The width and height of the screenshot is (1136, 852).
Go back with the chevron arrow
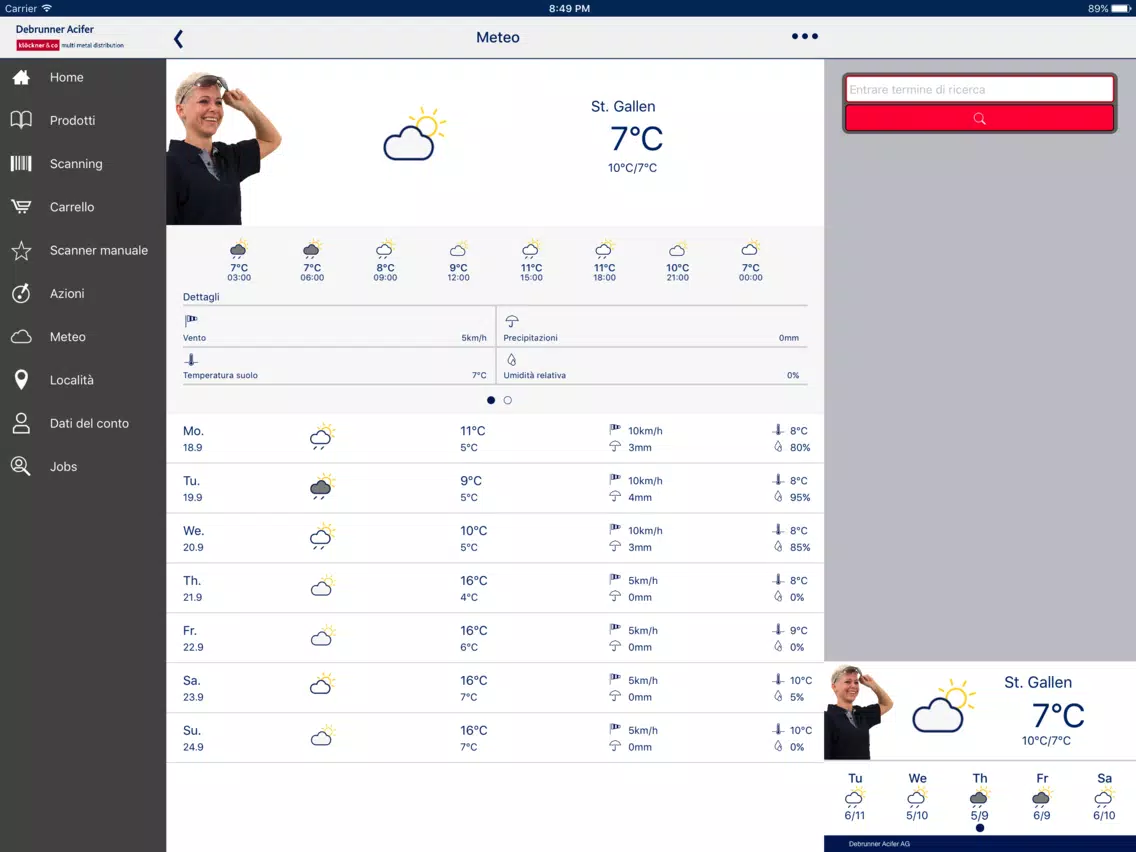(x=178, y=38)
